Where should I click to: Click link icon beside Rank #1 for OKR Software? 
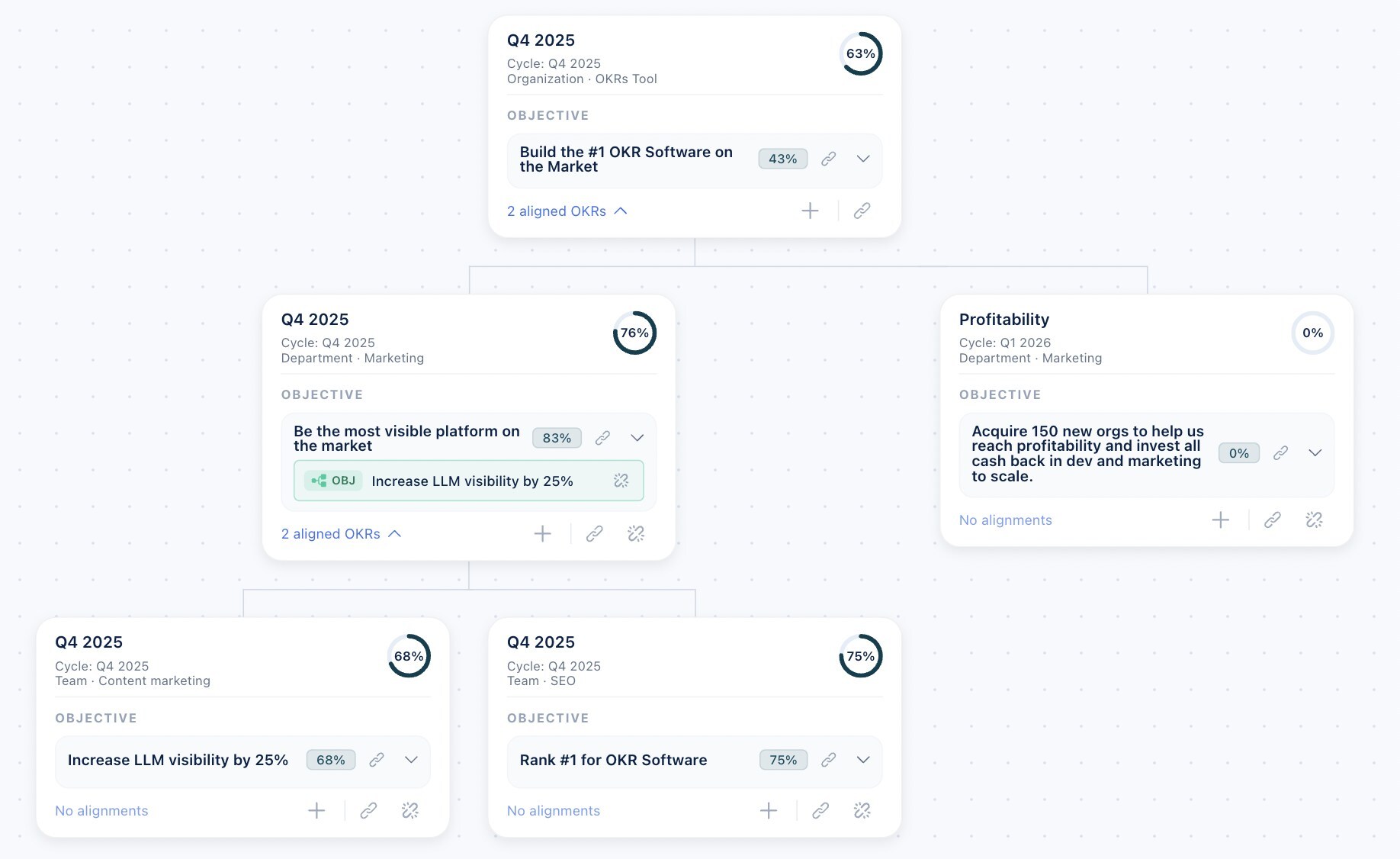(x=828, y=760)
